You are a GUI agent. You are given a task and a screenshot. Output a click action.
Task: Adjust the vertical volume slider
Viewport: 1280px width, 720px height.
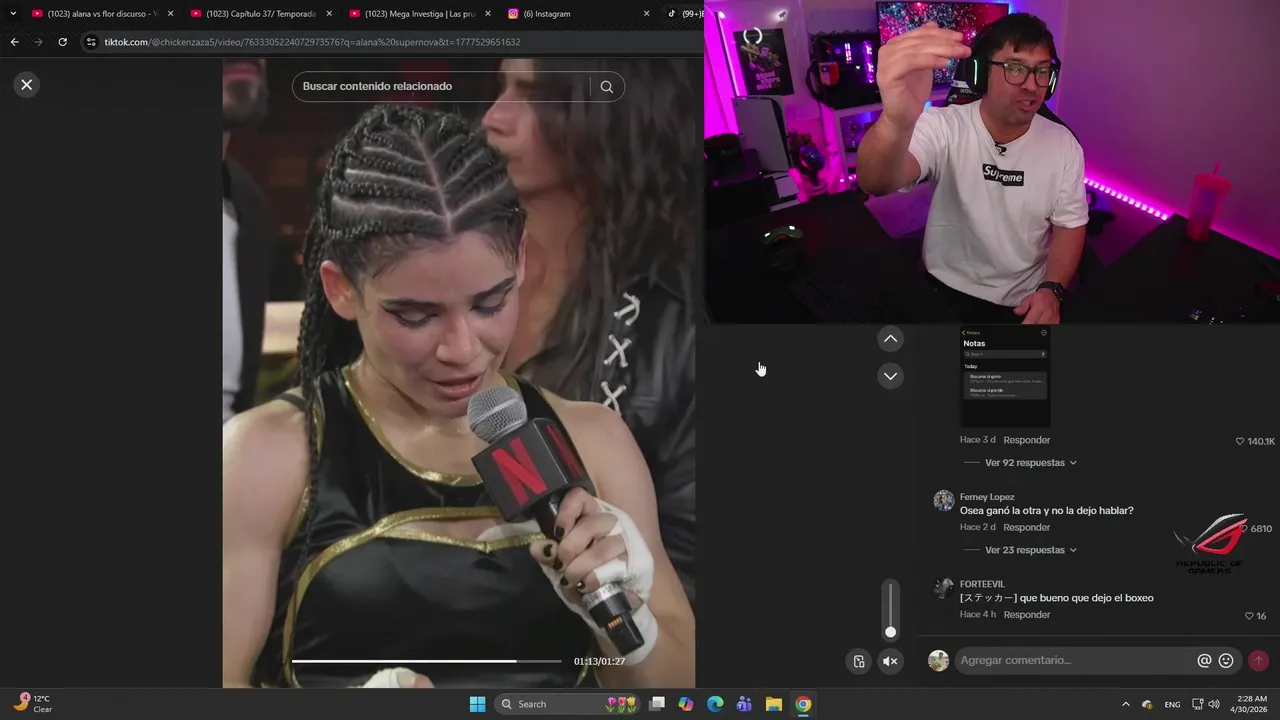[x=890, y=609]
